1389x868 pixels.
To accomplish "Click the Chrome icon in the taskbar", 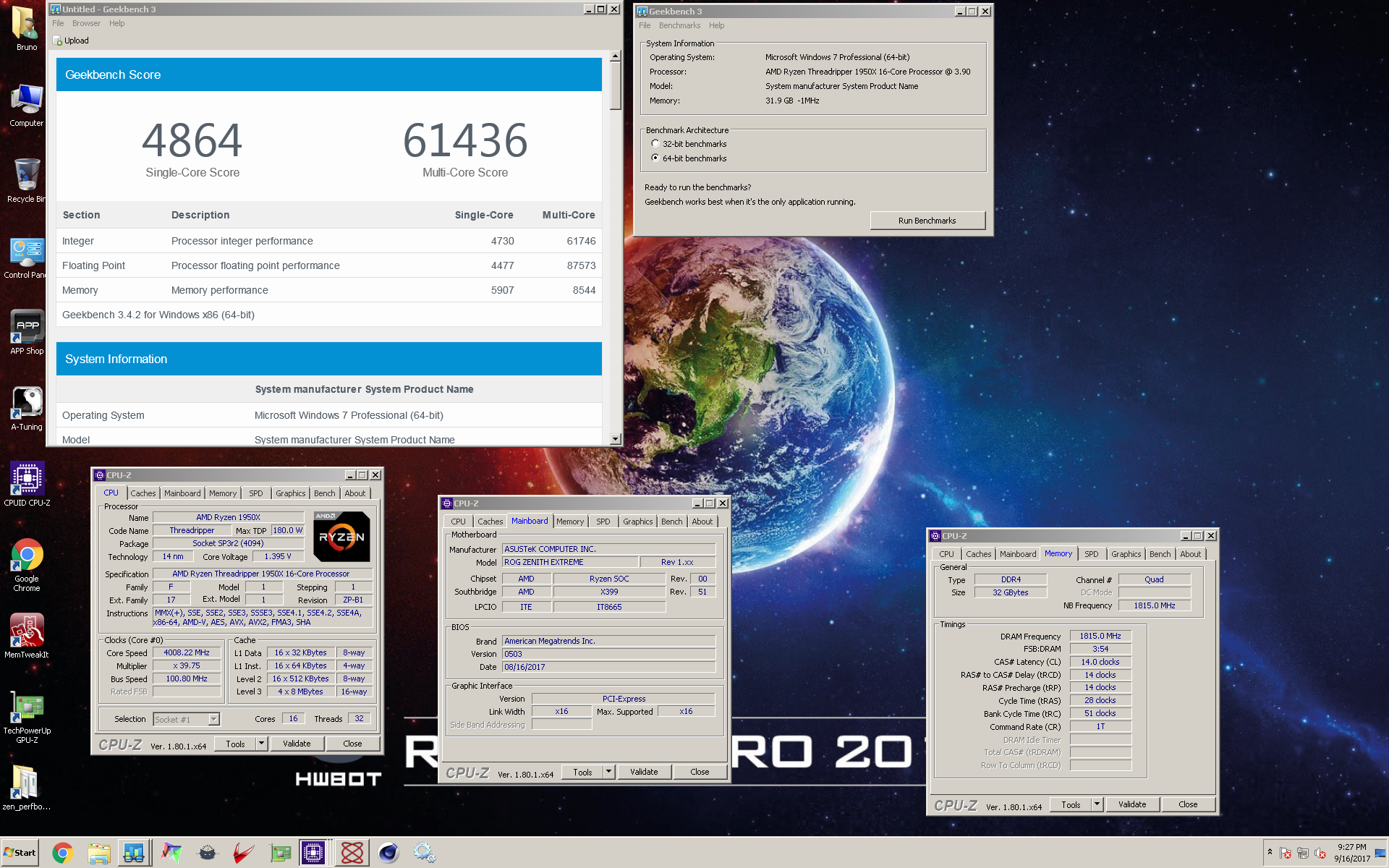I will point(62,854).
